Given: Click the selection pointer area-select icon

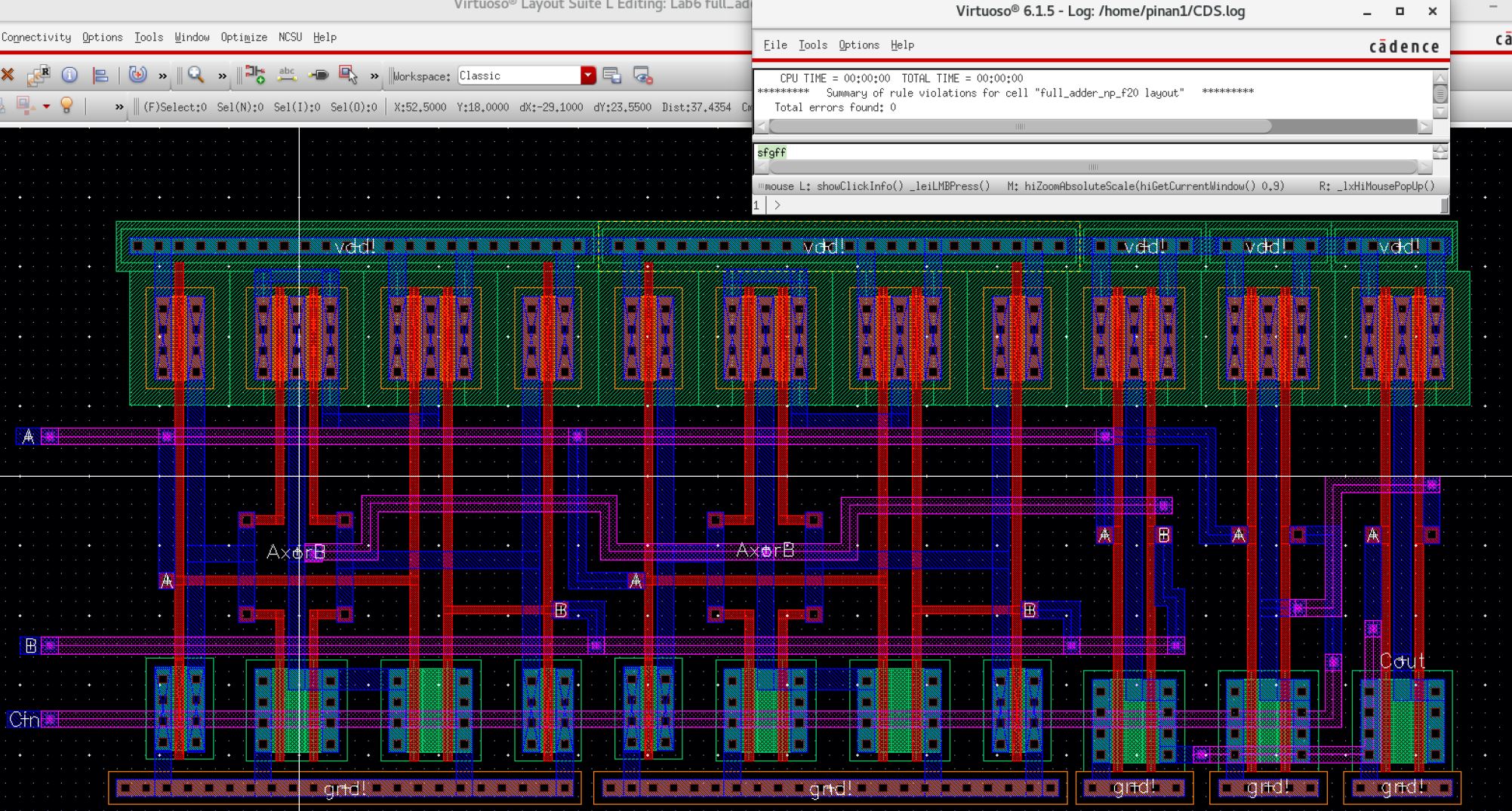Looking at the screenshot, I should pos(348,75).
